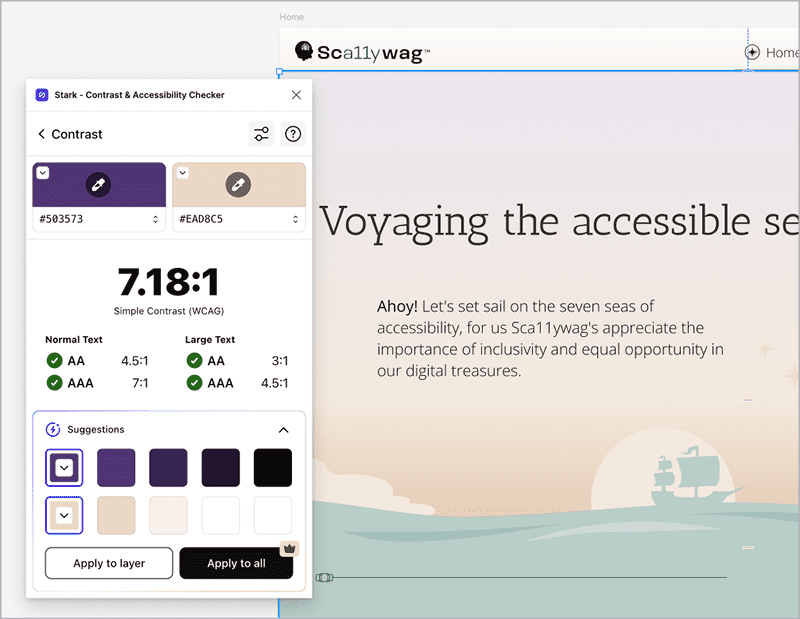The height and width of the screenshot is (619, 800).
Task: Select the black suggestion swatch
Action: point(273,467)
